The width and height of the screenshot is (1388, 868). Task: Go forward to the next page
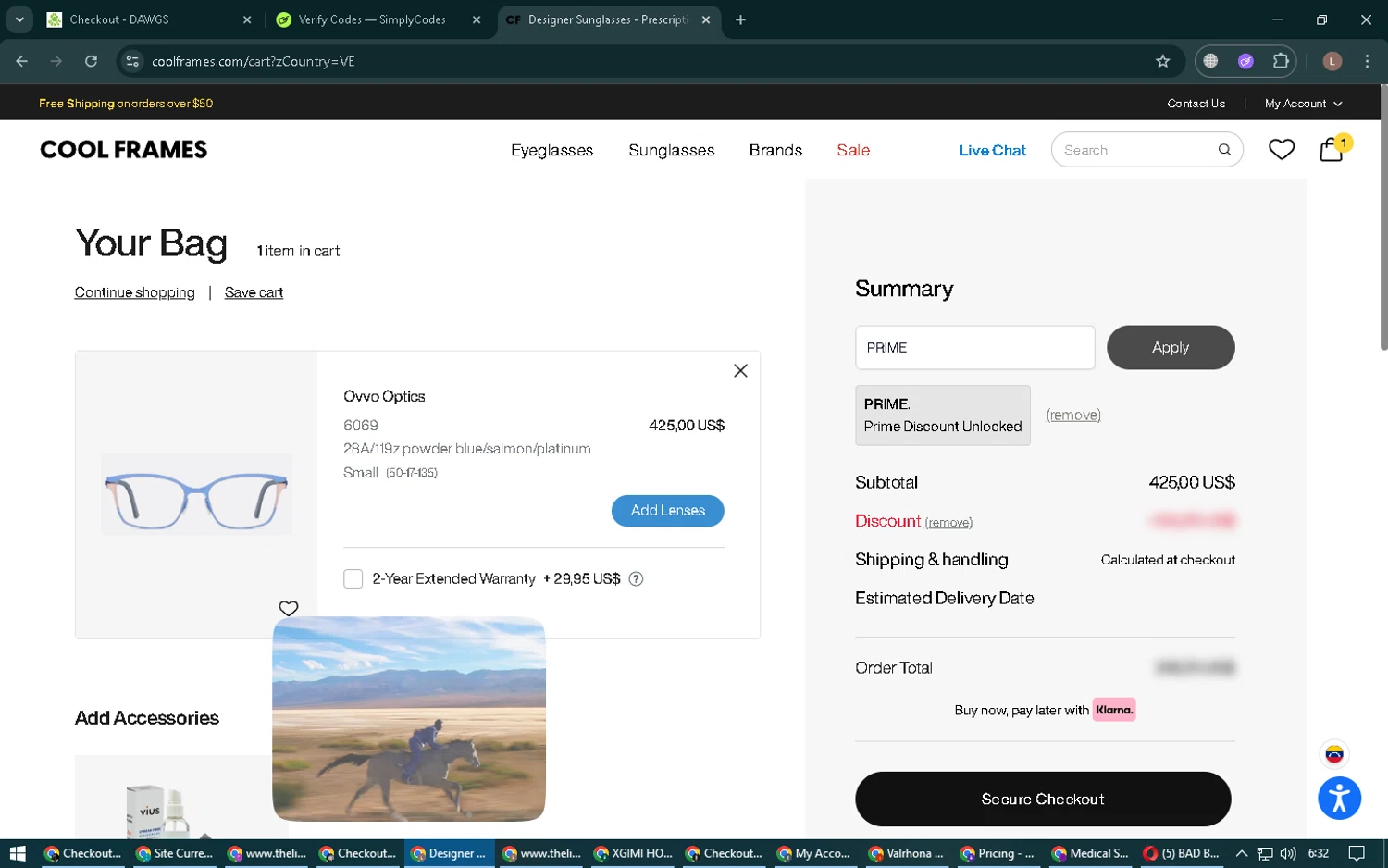(56, 61)
